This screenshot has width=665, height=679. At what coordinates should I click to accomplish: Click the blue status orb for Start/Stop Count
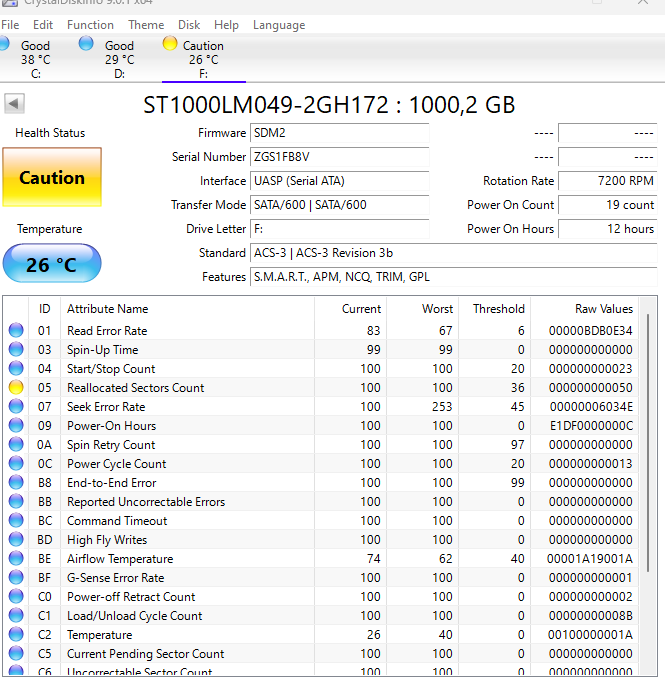point(16,368)
